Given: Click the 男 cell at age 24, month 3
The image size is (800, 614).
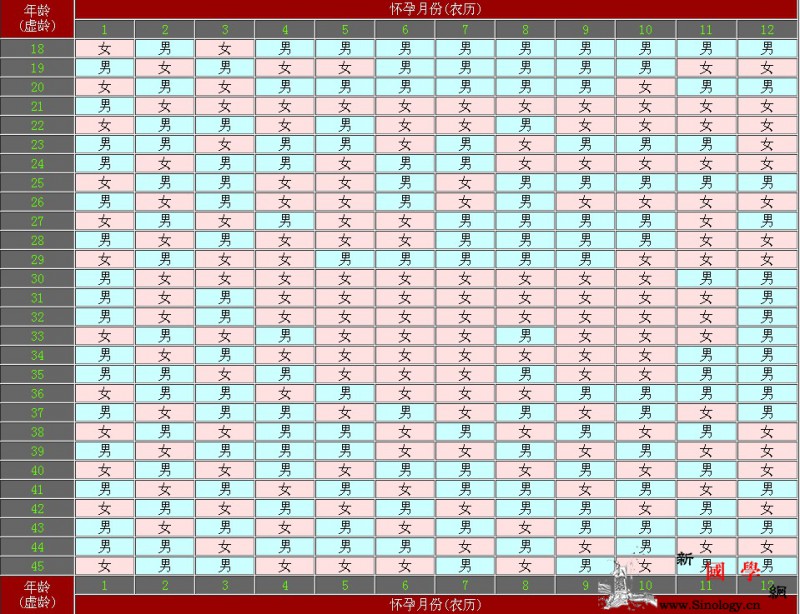Looking at the screenshot, I should click(x=225, y=164).
